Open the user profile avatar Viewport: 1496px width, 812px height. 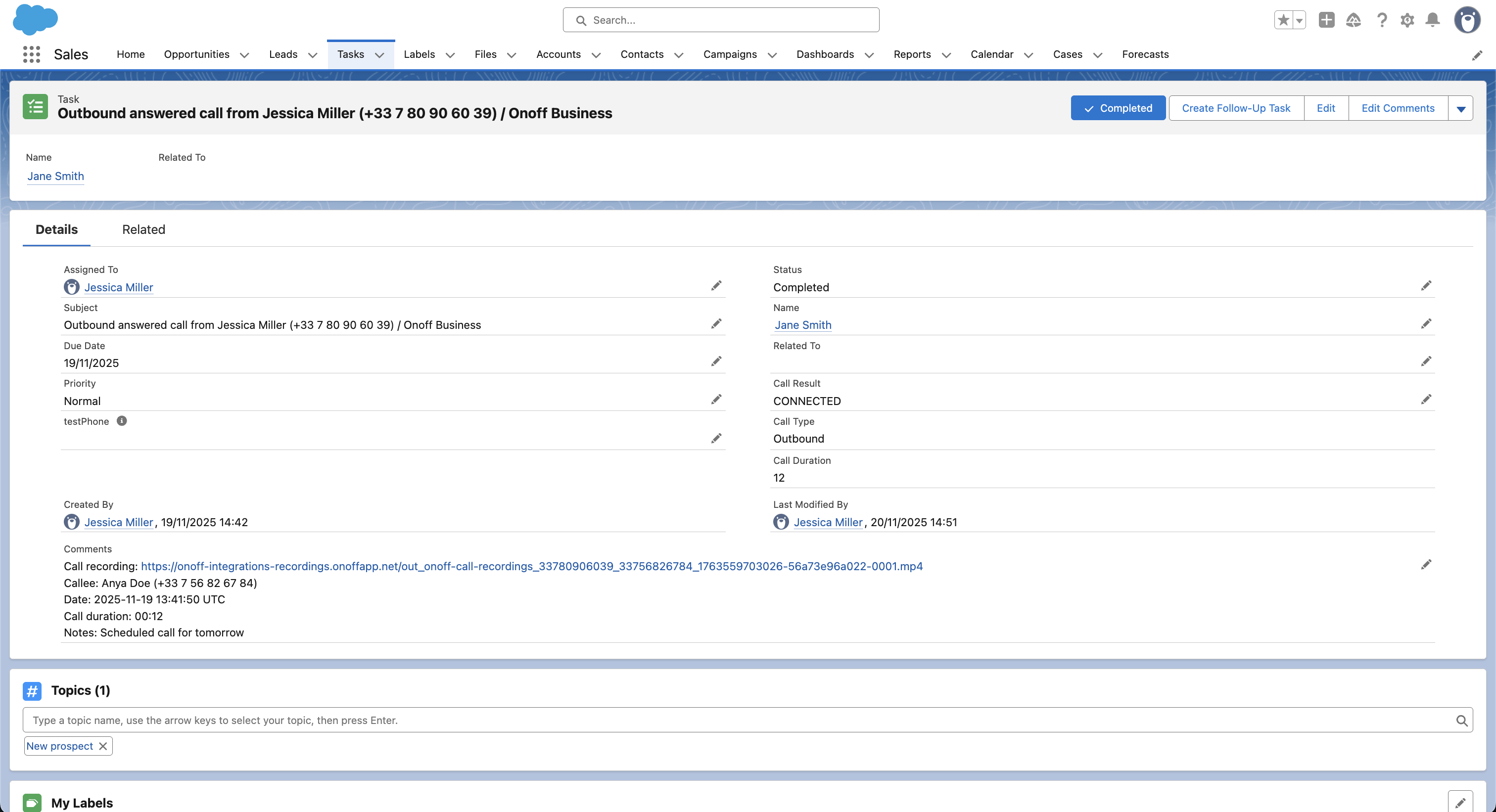(x=1467, y=20)
